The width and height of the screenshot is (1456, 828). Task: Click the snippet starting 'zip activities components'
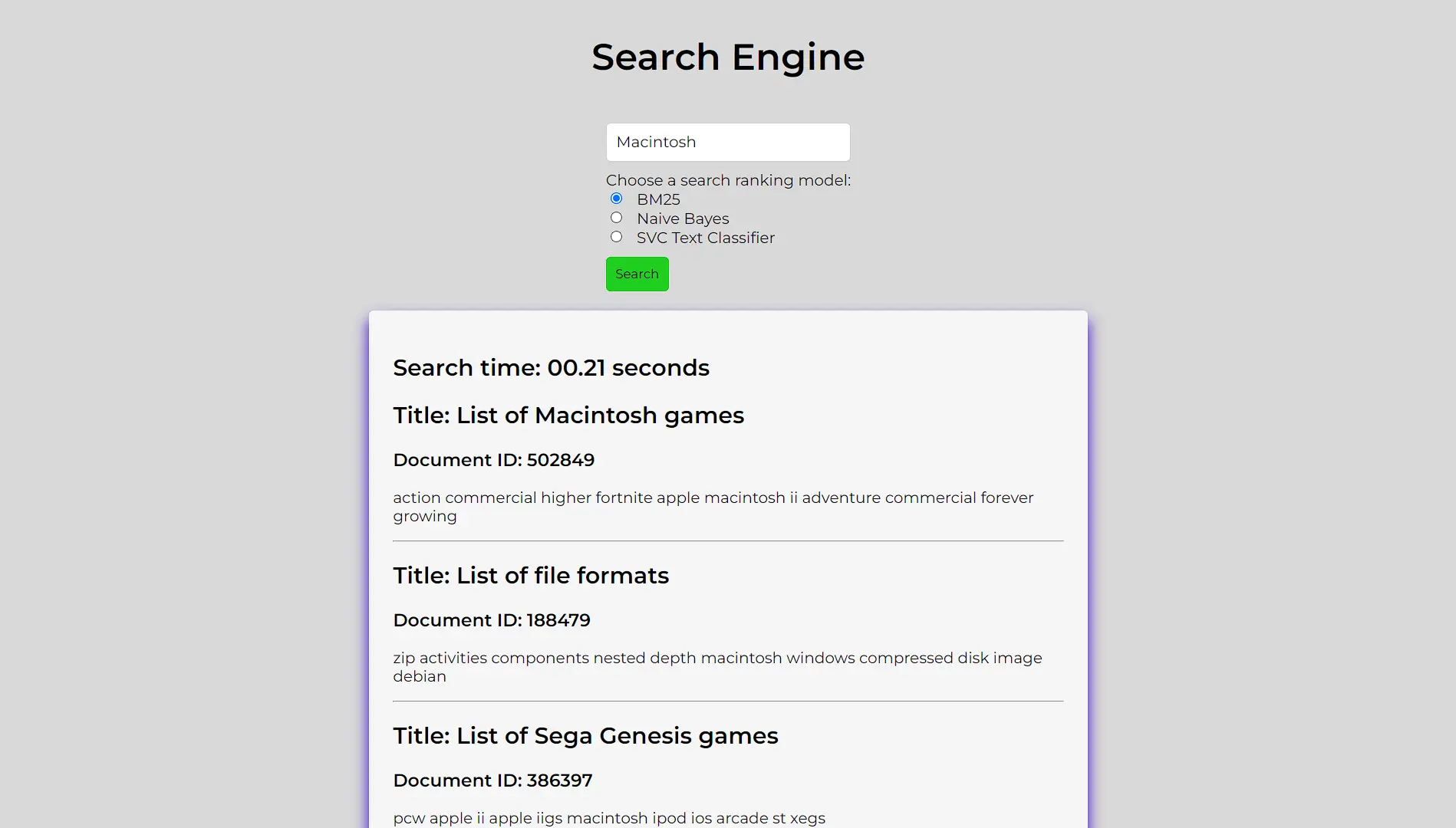[717, 667]
